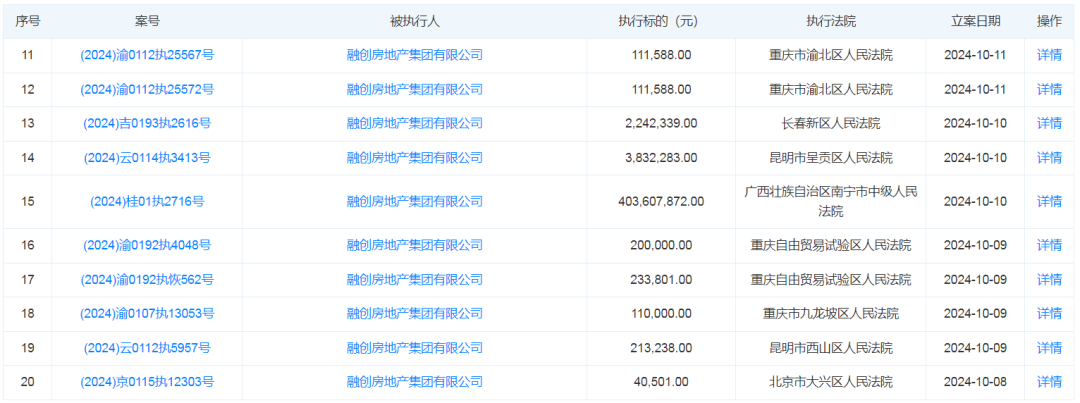Image resolution: width=1080 pixels, height=403 pixels.
Task: Select amount 200,000.00
Action: (661, 245)
